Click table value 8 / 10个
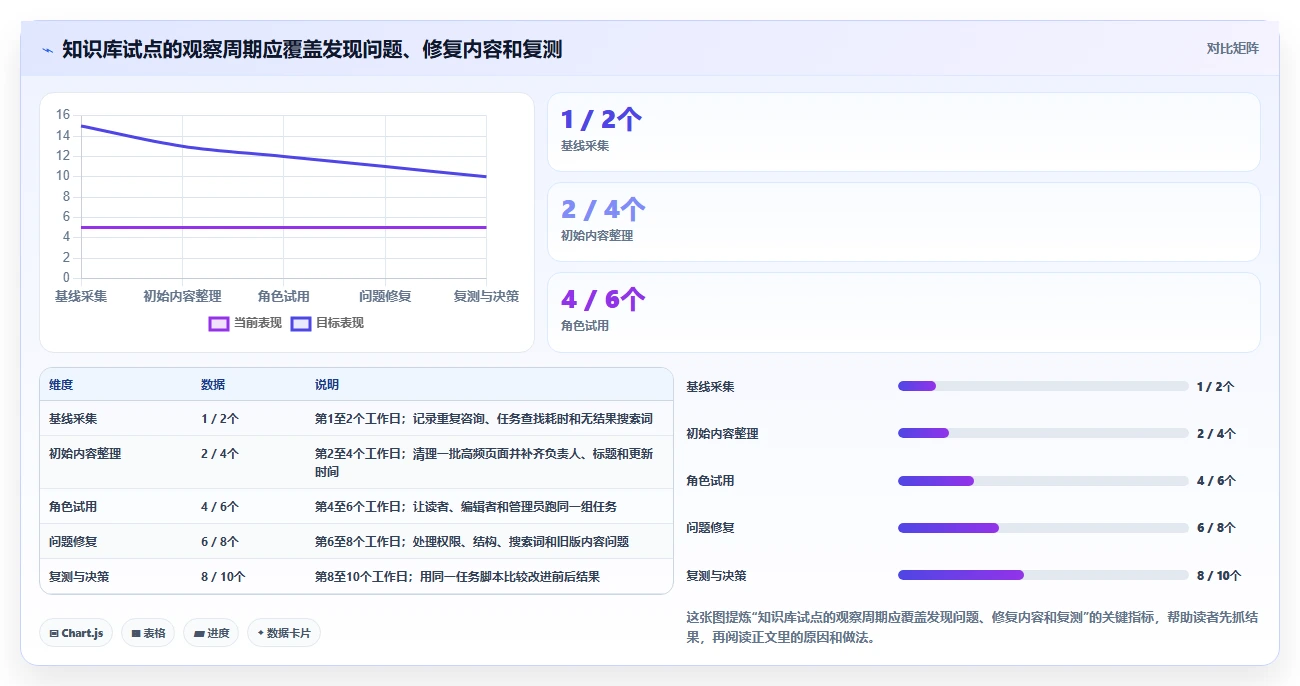Image resolution: width=1300 pixels, height=686 pixels. [223, 577]
